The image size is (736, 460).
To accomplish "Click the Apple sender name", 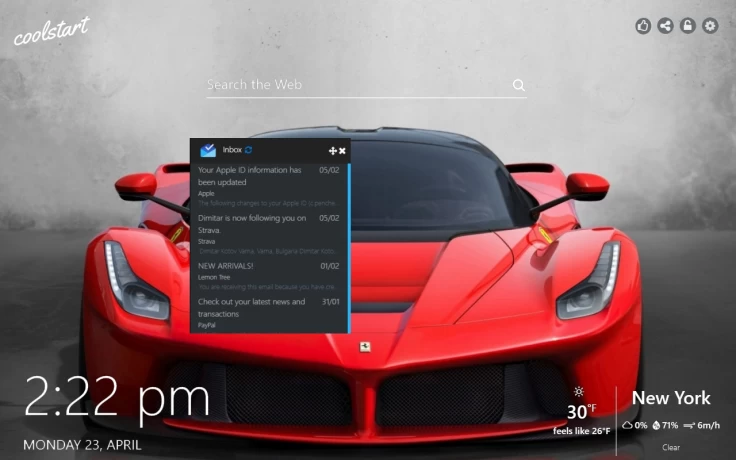I will pyautogui.click(x=206, y=193).
